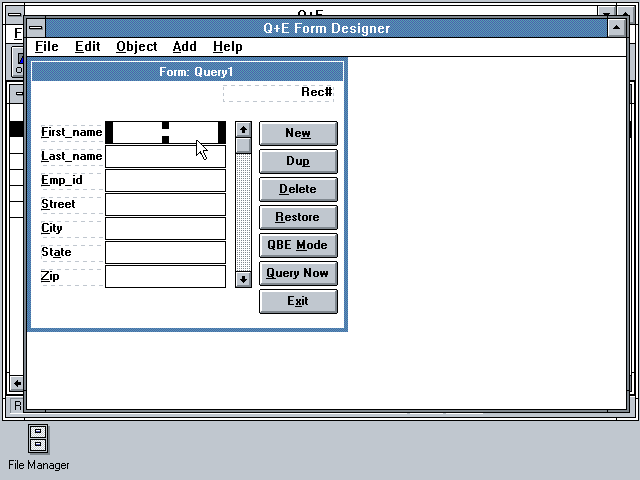640x480 pixels.
Task: Open the Add menu
Action: tap(184, 47)
